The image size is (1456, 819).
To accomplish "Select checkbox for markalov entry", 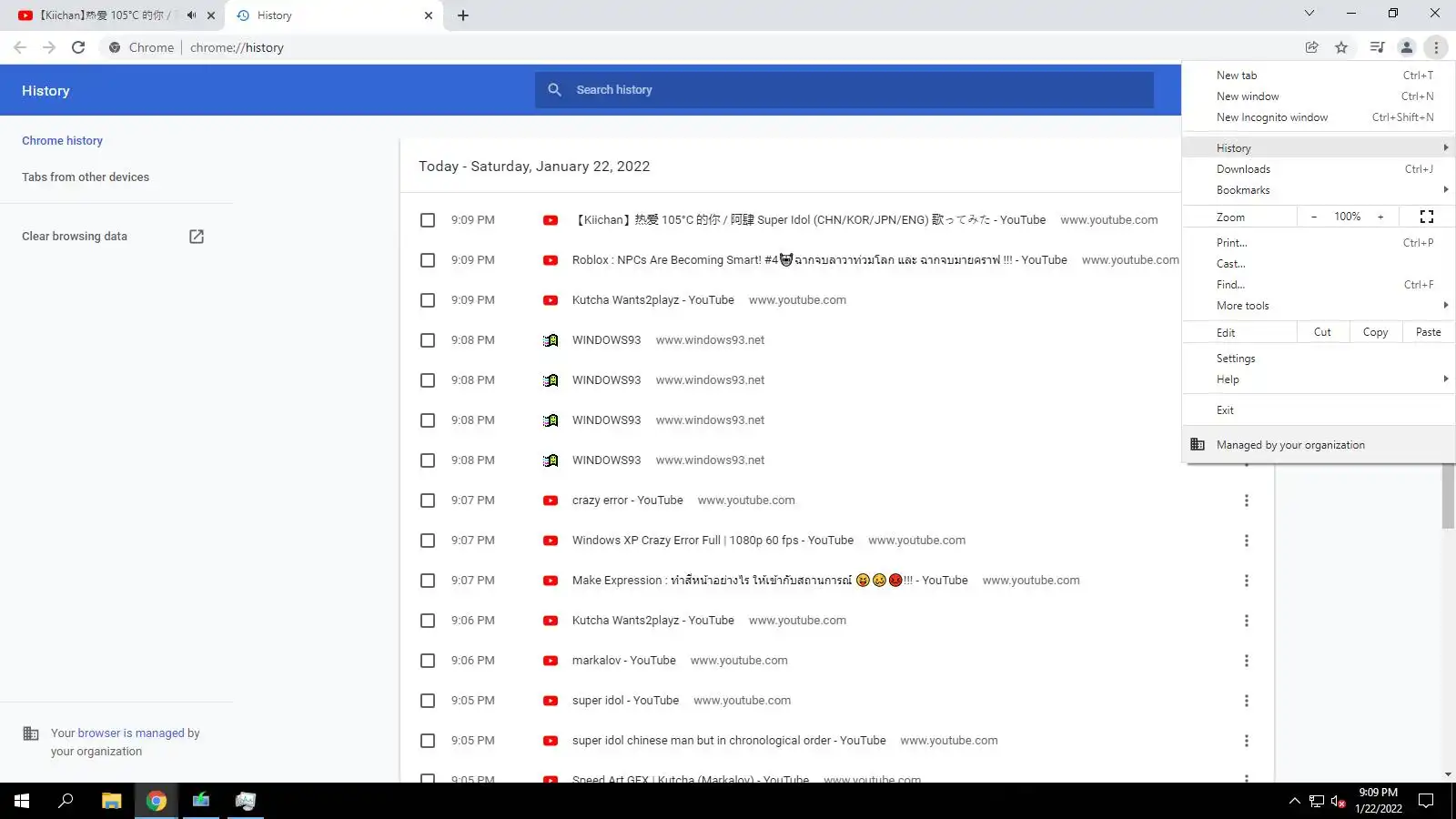I will [x=428, y=661].
